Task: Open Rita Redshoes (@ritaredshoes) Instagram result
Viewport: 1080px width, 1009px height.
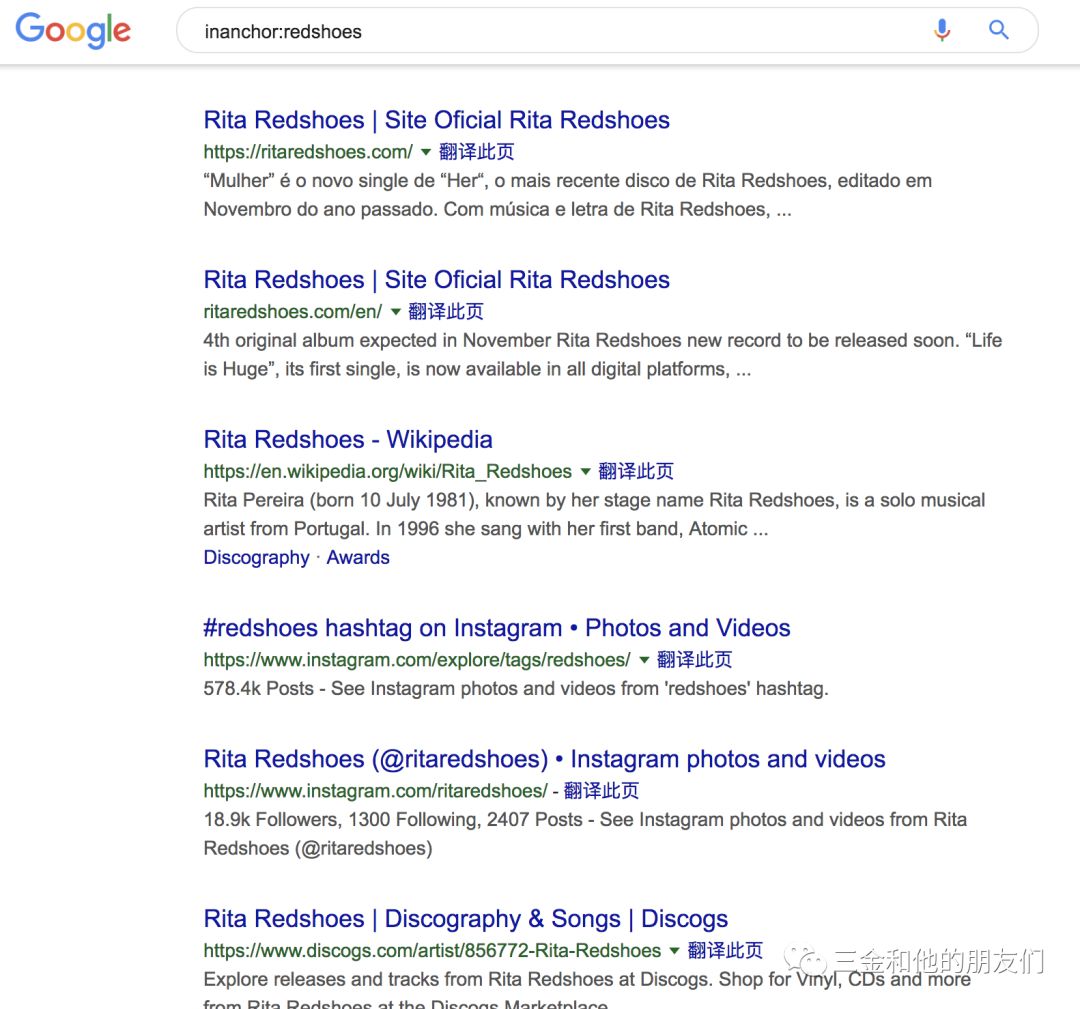Action: click(544, 759)
